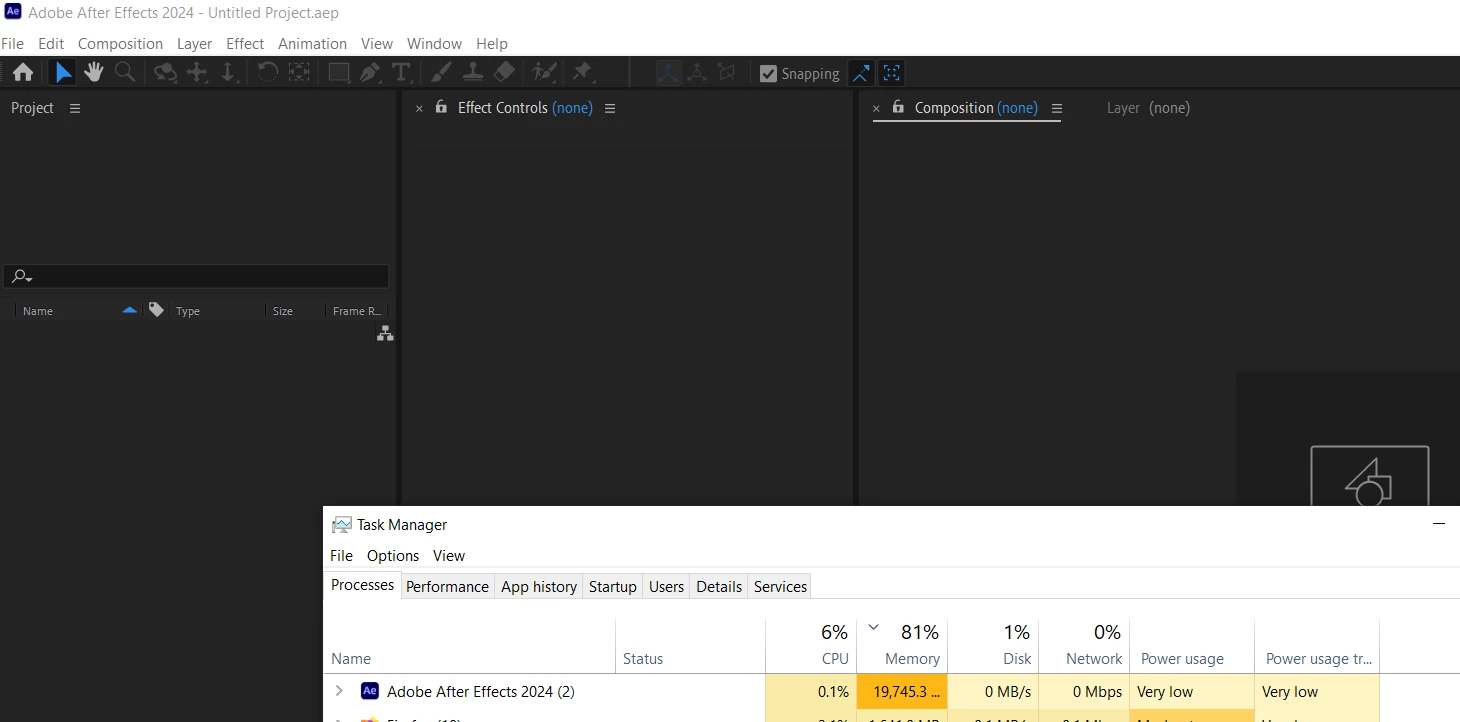The height and width of the screenshot is (722, 1460).
Task: Click the label tag column icon
Action: (x=156, y=310)
